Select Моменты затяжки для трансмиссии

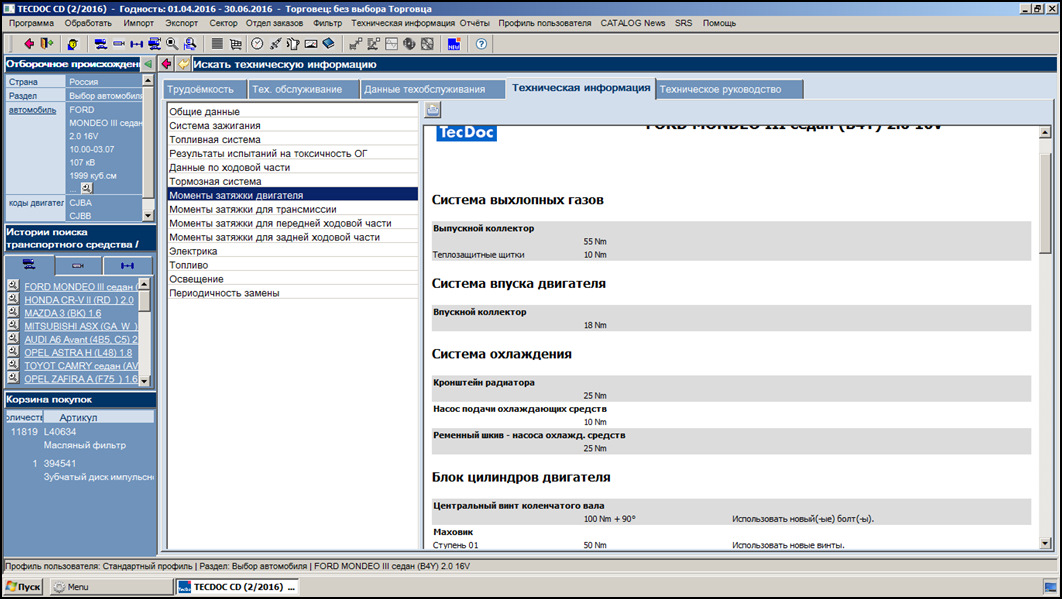tap(293, 209)
